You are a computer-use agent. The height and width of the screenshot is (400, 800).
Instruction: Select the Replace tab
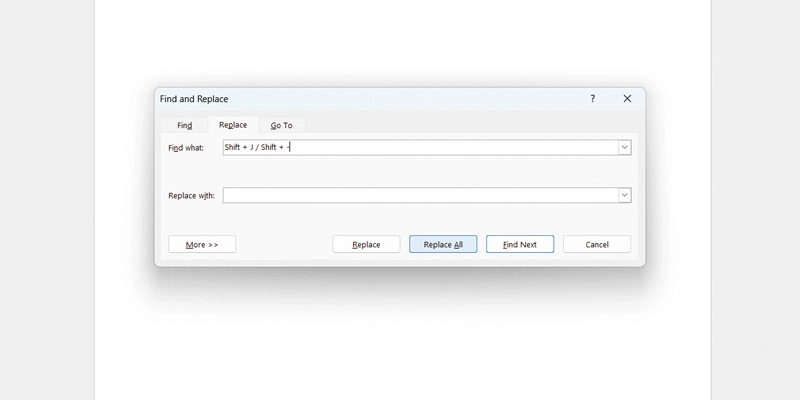233,125
